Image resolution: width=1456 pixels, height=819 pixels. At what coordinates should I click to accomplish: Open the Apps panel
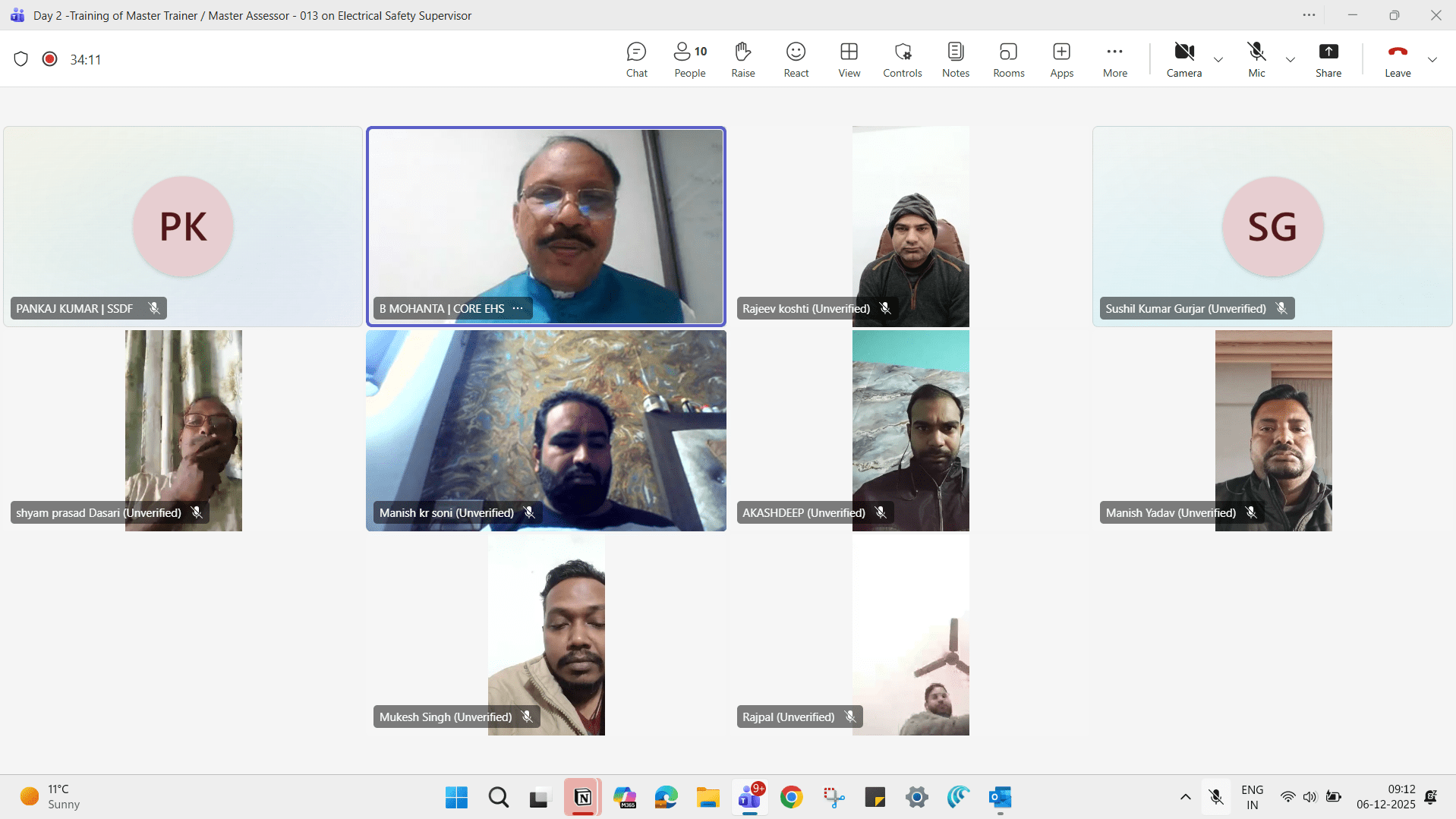pyautogui.click(x=1061, y=59)
